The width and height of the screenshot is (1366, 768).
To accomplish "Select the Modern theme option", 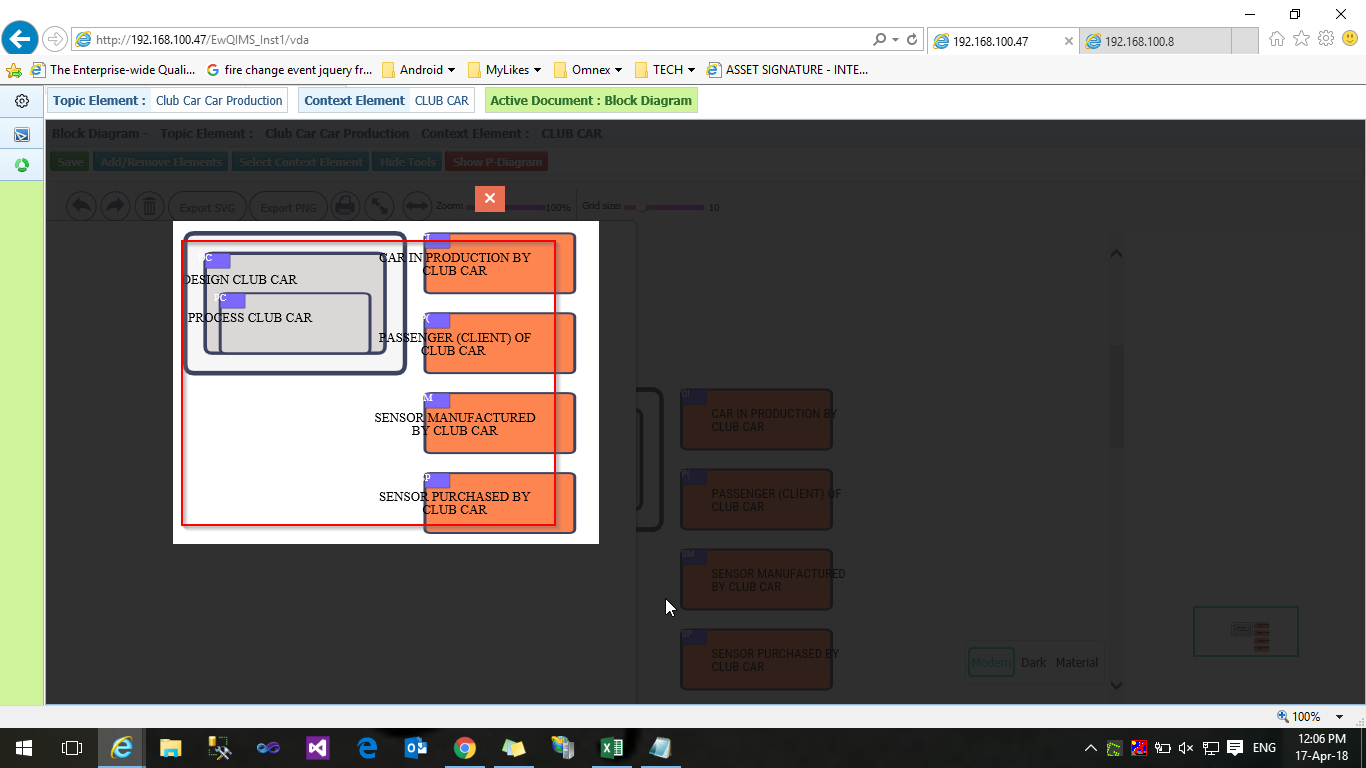I will (x=991, y=662).
